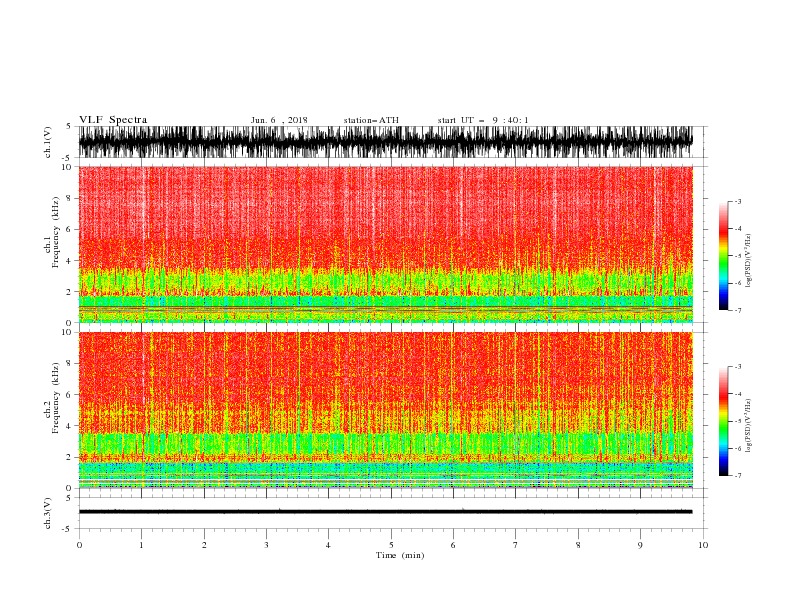Click the ch.2 spectrogram color scale bar
Screen dimensions: 792x612
[x=723, y=421]
